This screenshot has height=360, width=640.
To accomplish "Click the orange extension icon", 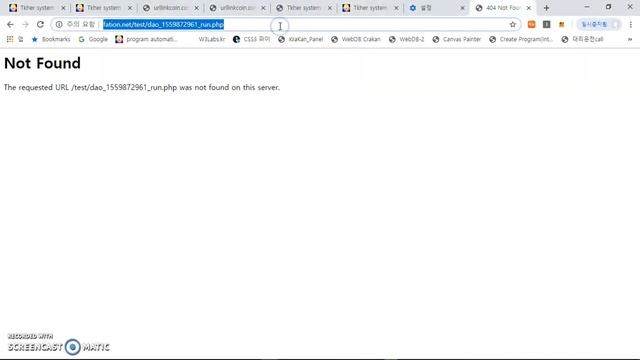I will [x=531, y=24].
